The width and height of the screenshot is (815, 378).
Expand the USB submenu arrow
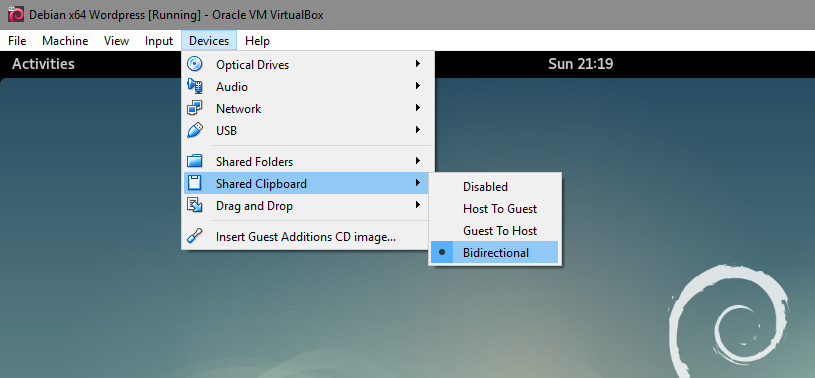point(417,129)
